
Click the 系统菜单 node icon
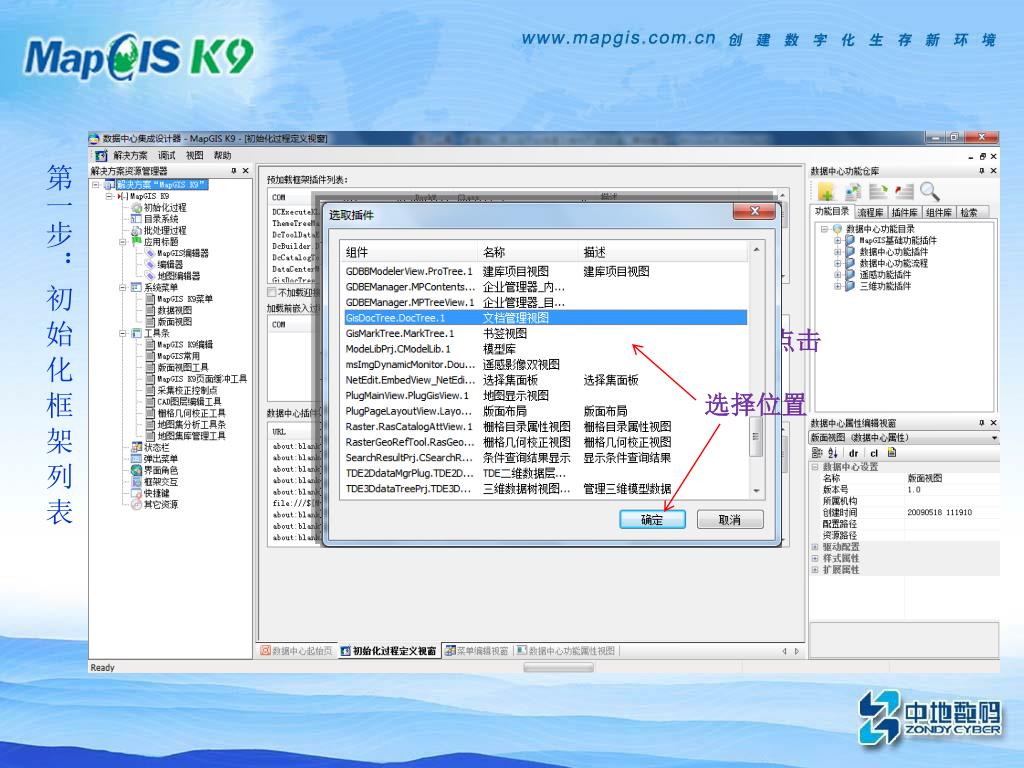136,287
